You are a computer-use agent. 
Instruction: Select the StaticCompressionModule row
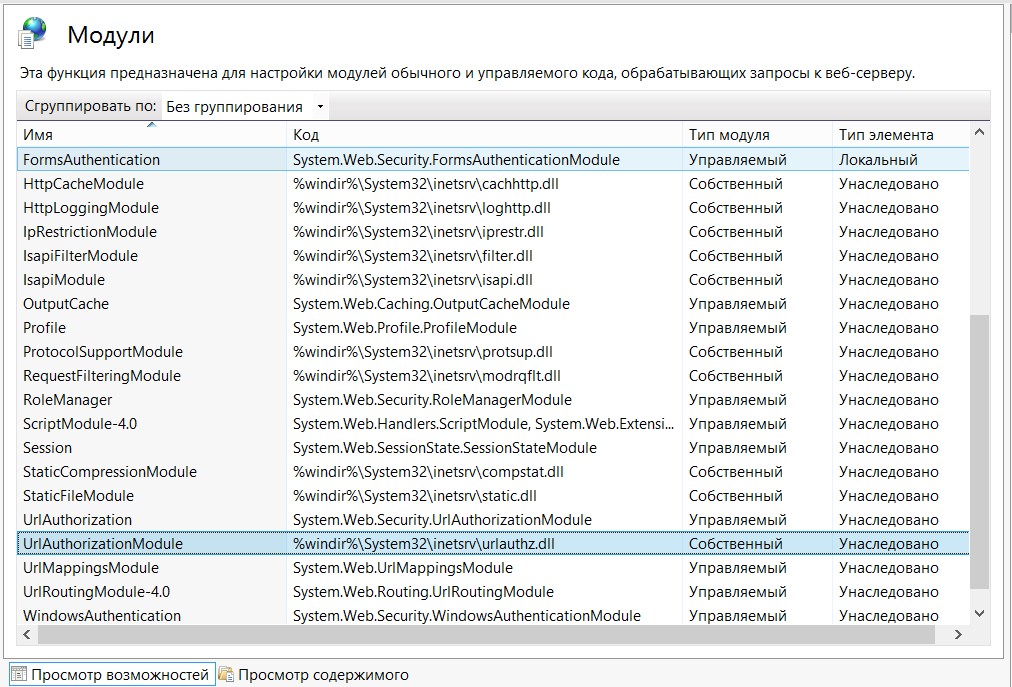click(493, 471)
